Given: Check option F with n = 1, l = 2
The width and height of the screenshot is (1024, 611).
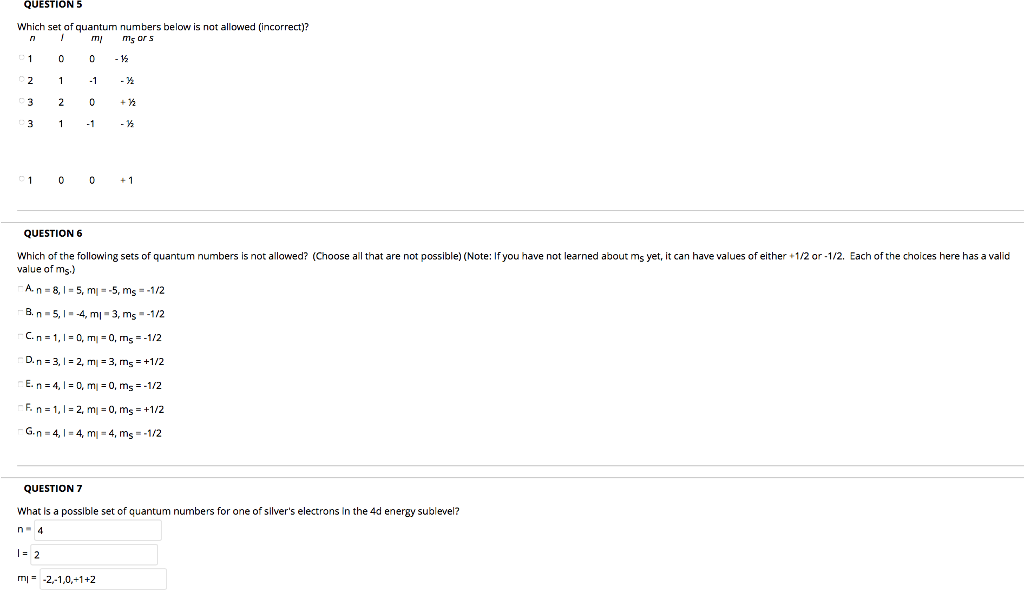Looking at the screenshot, I should click(22, 409).
